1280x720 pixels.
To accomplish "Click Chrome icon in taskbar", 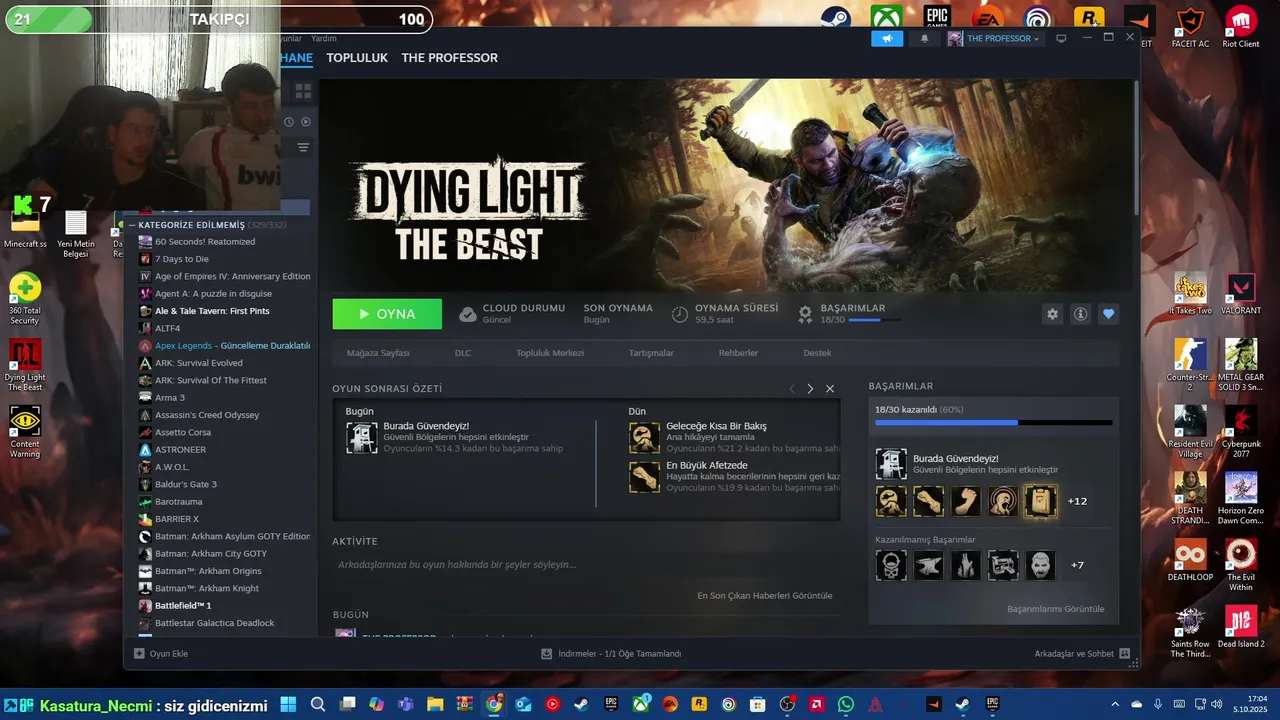I will (494, 705).
